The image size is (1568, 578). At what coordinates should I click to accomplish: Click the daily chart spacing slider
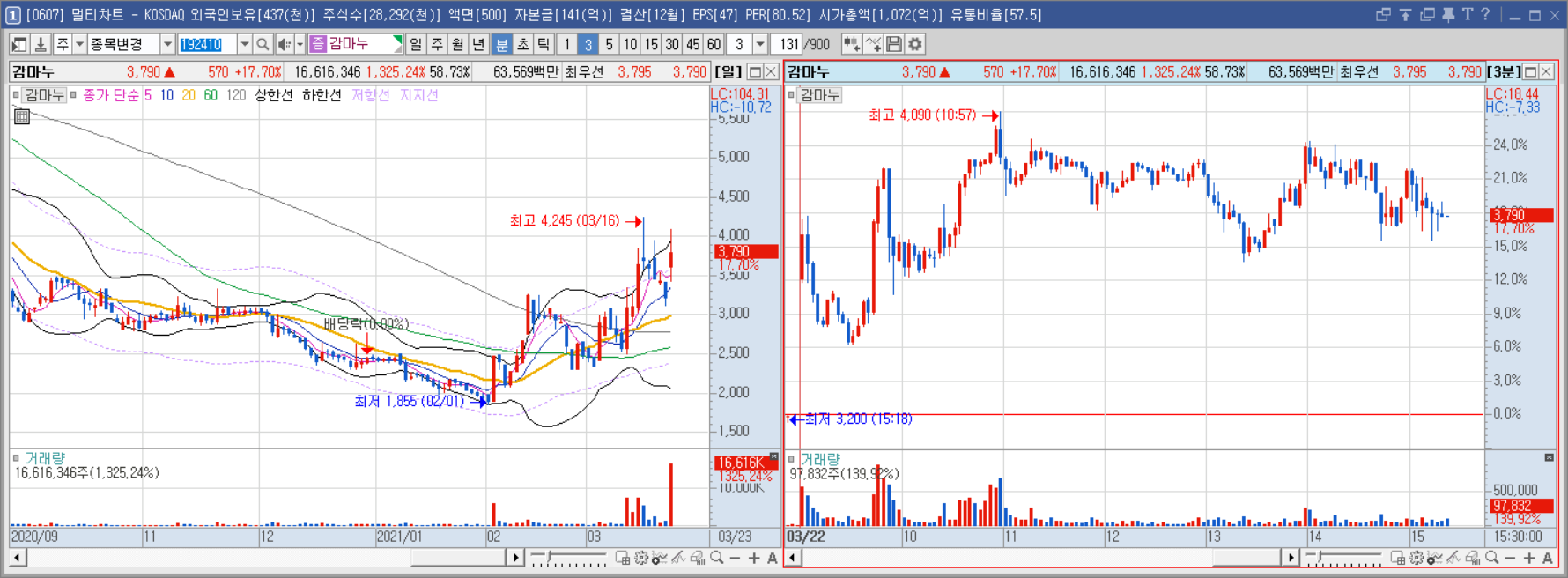coord(567,557)
